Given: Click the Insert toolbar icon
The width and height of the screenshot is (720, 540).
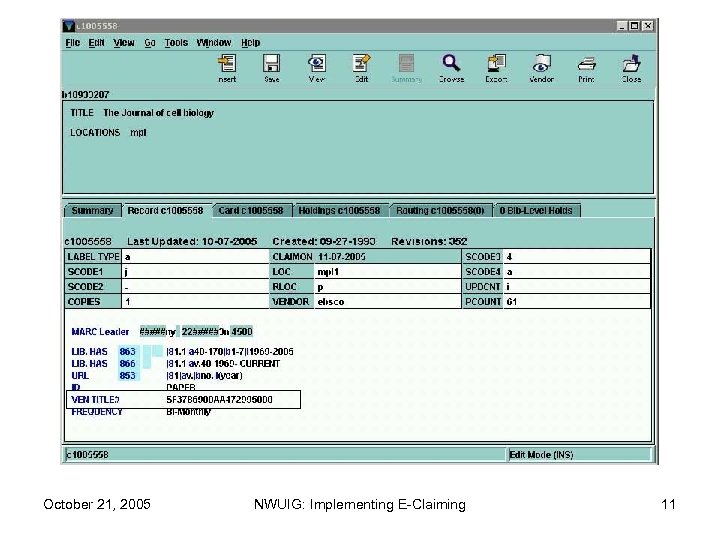Looking at the screenshot, I should (227, 68).
